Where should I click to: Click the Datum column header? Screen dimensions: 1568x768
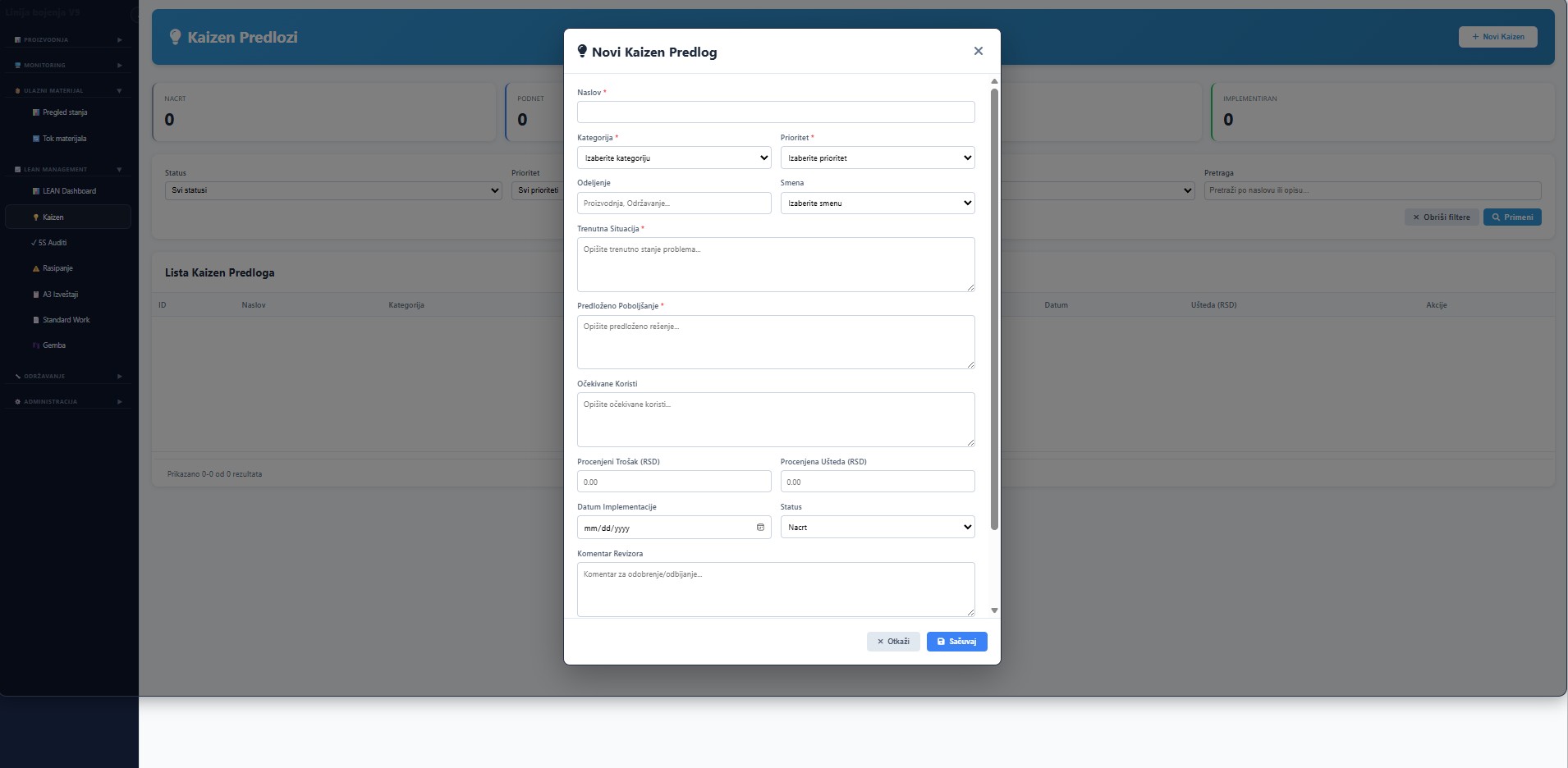(1056, 305)
